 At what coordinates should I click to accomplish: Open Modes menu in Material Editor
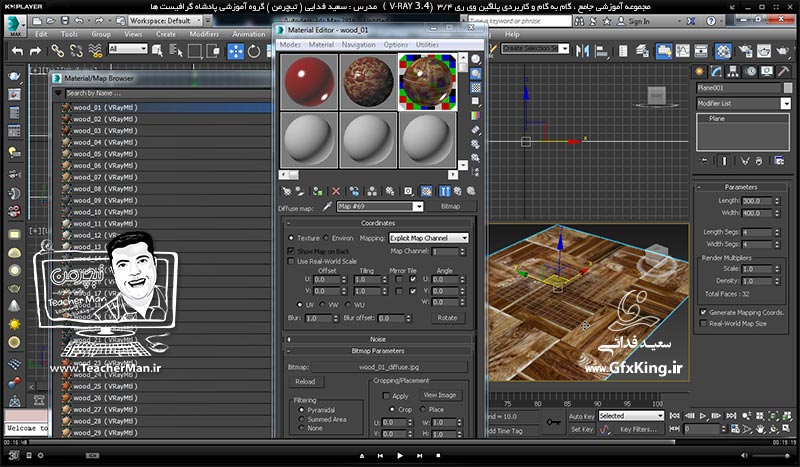click(x=290, y=45)
